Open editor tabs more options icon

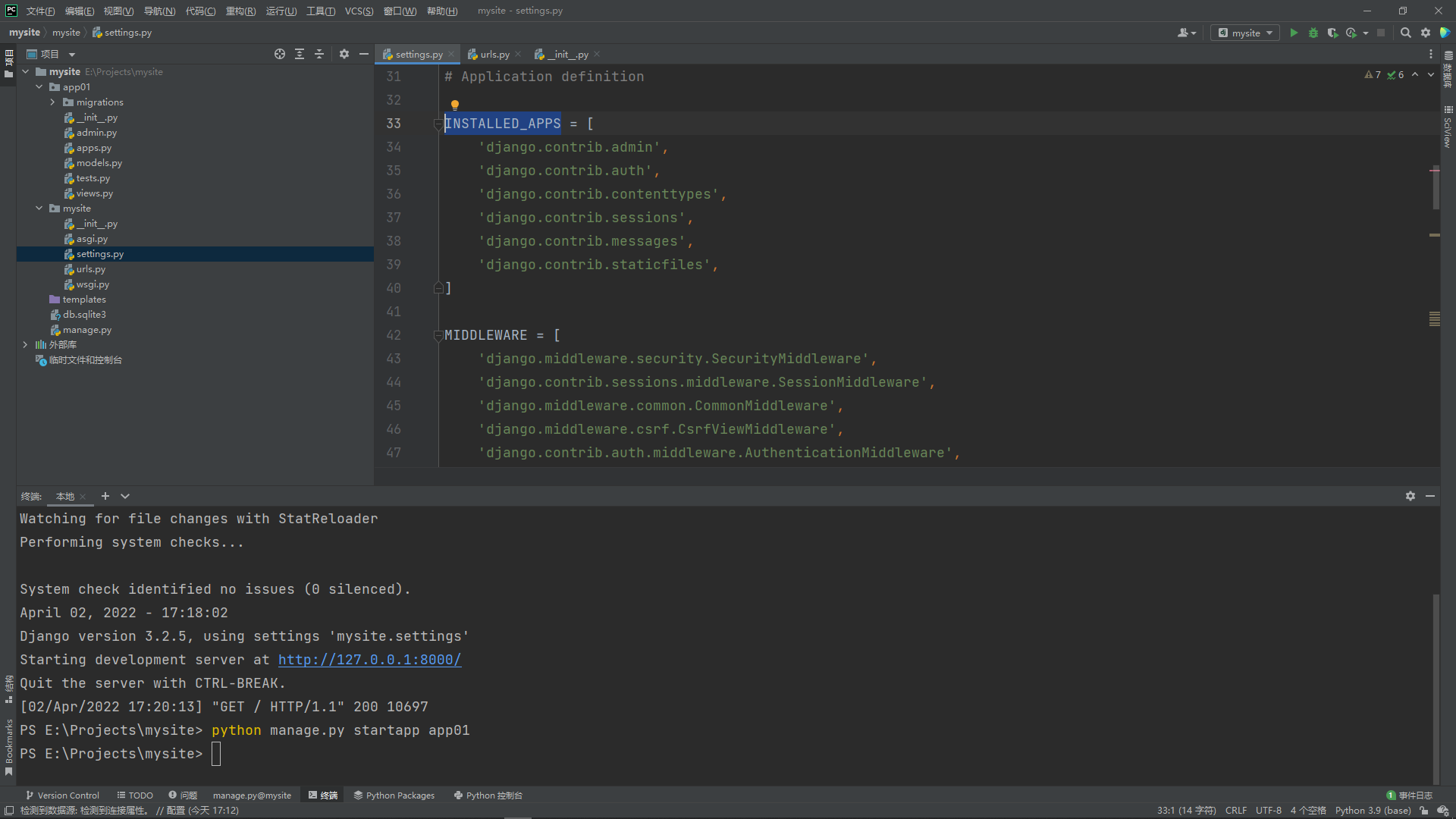click(1431, 54)
